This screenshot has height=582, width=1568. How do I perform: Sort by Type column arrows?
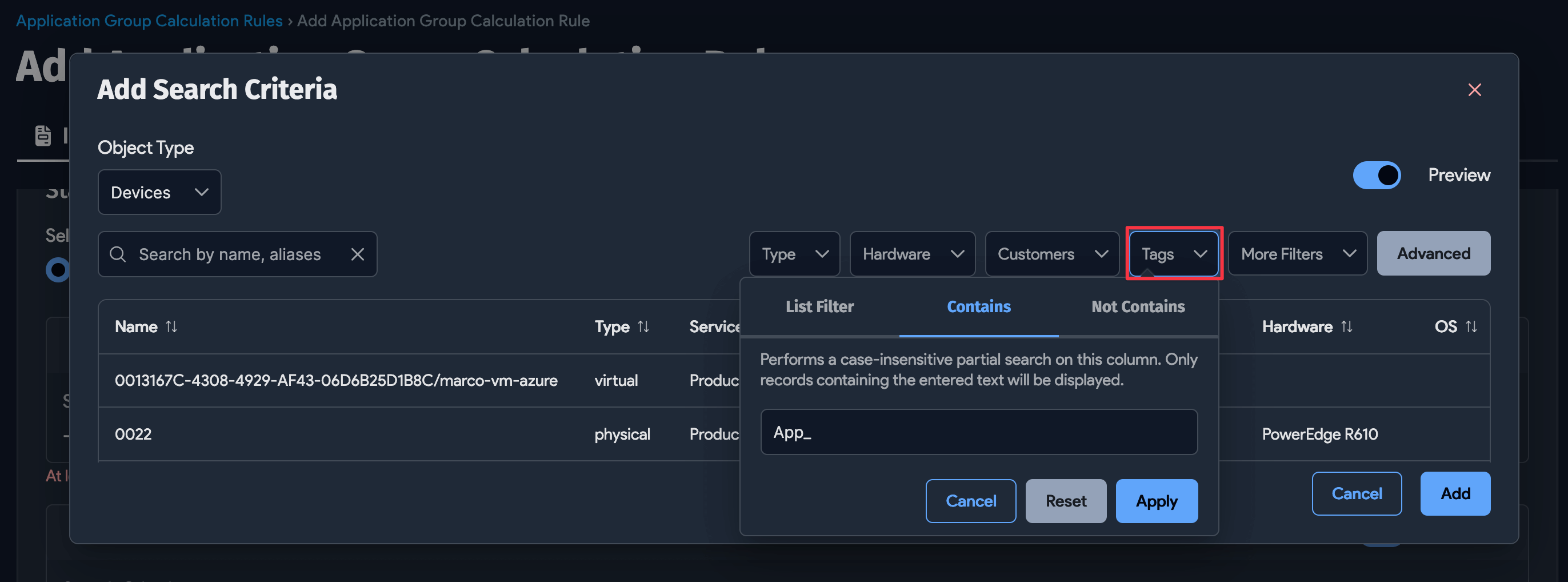pos(643,327)
